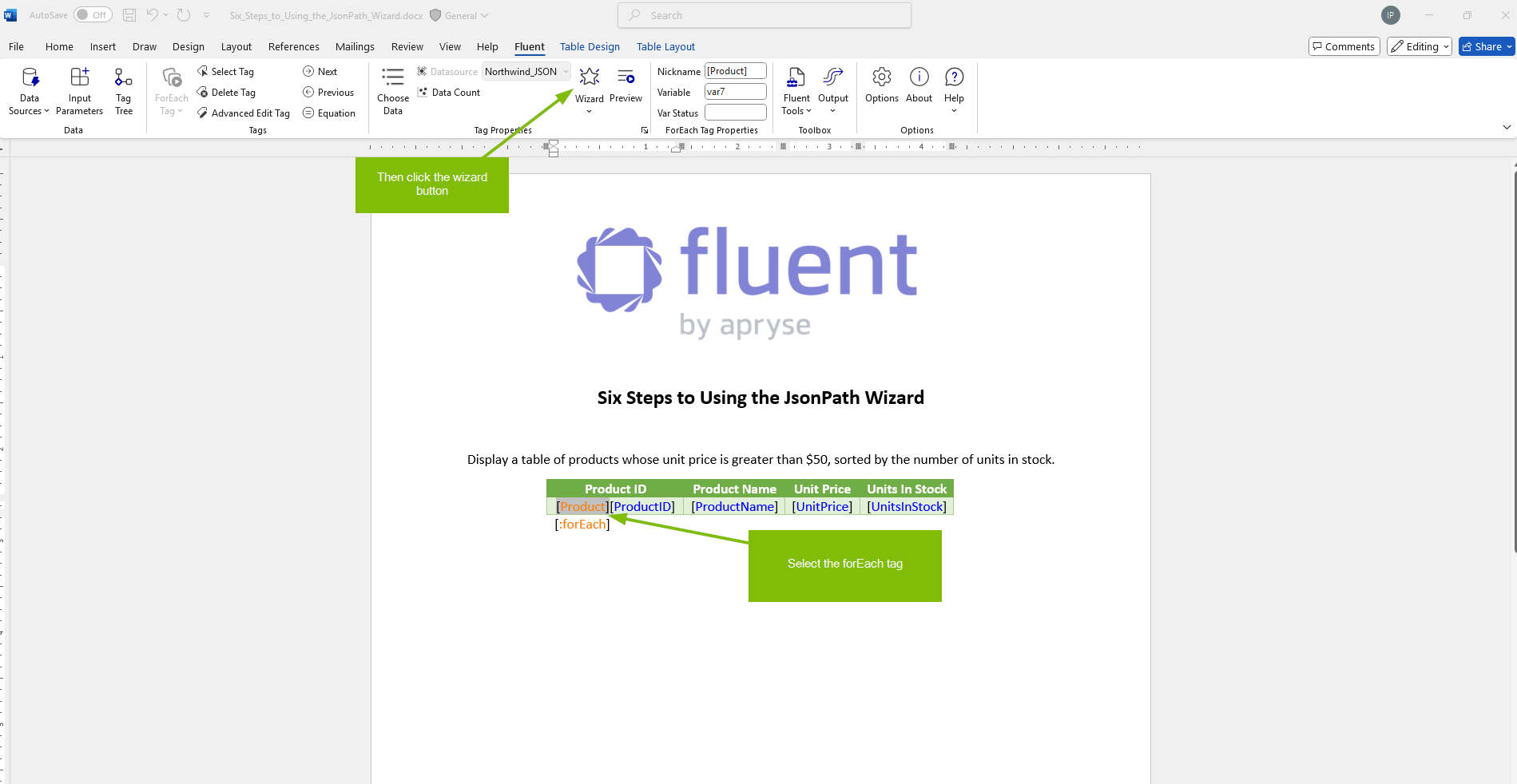Screen dimensions: 1517x784
Task: Open Advanced Edit Tag
Action: (x=244, y=113)
